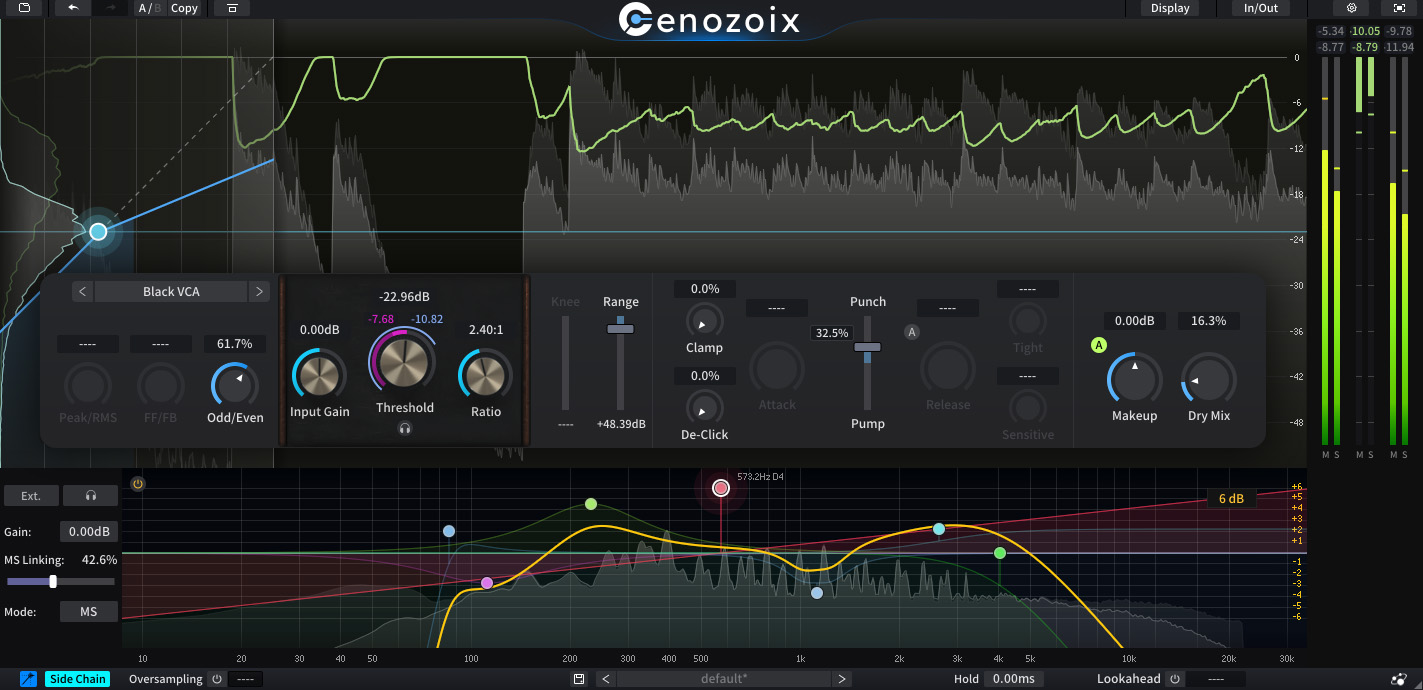Open the Oversampling value dropdown
Screen dimensions: 1423x690
[x=246, y=679]
